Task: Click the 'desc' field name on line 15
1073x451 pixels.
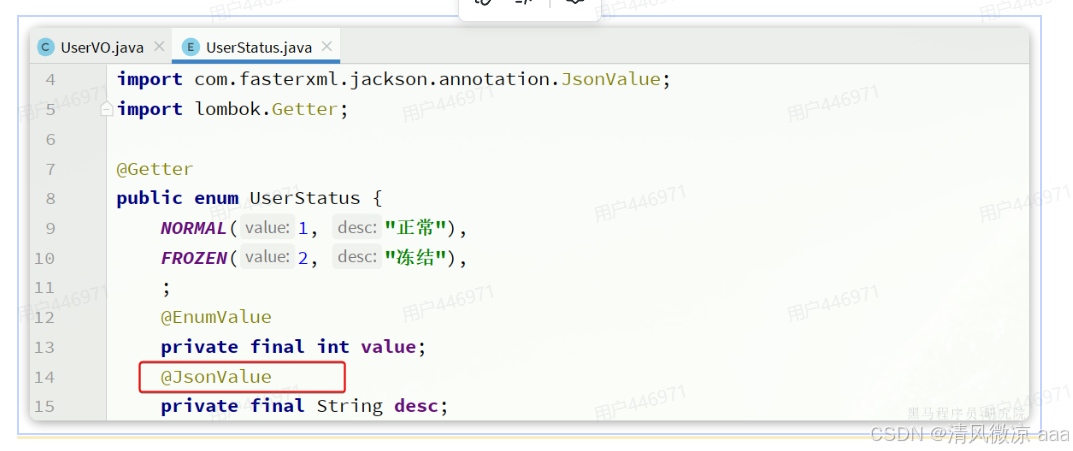Action: pos(415,407)
